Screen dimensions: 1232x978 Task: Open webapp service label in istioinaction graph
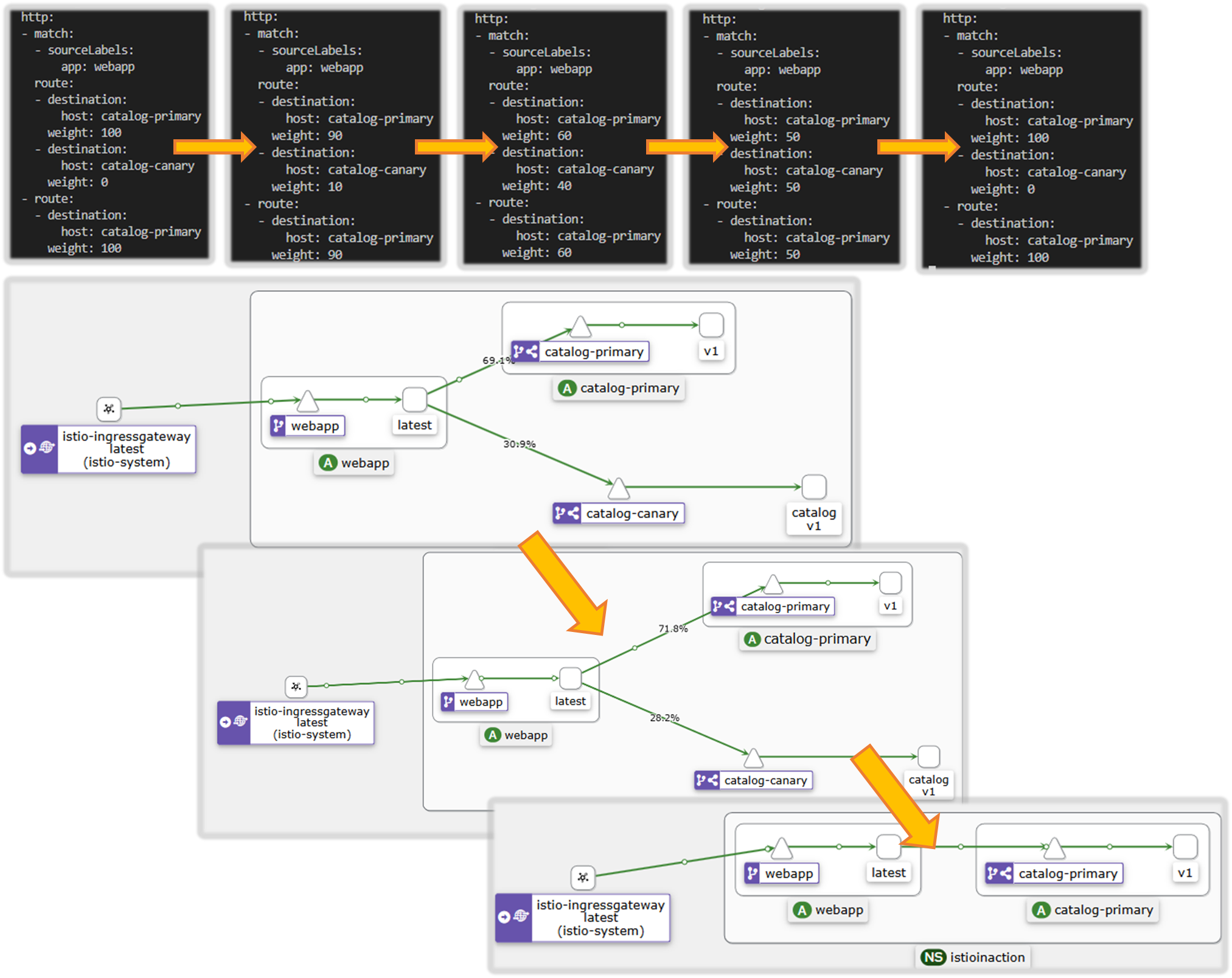coord(782,873)
